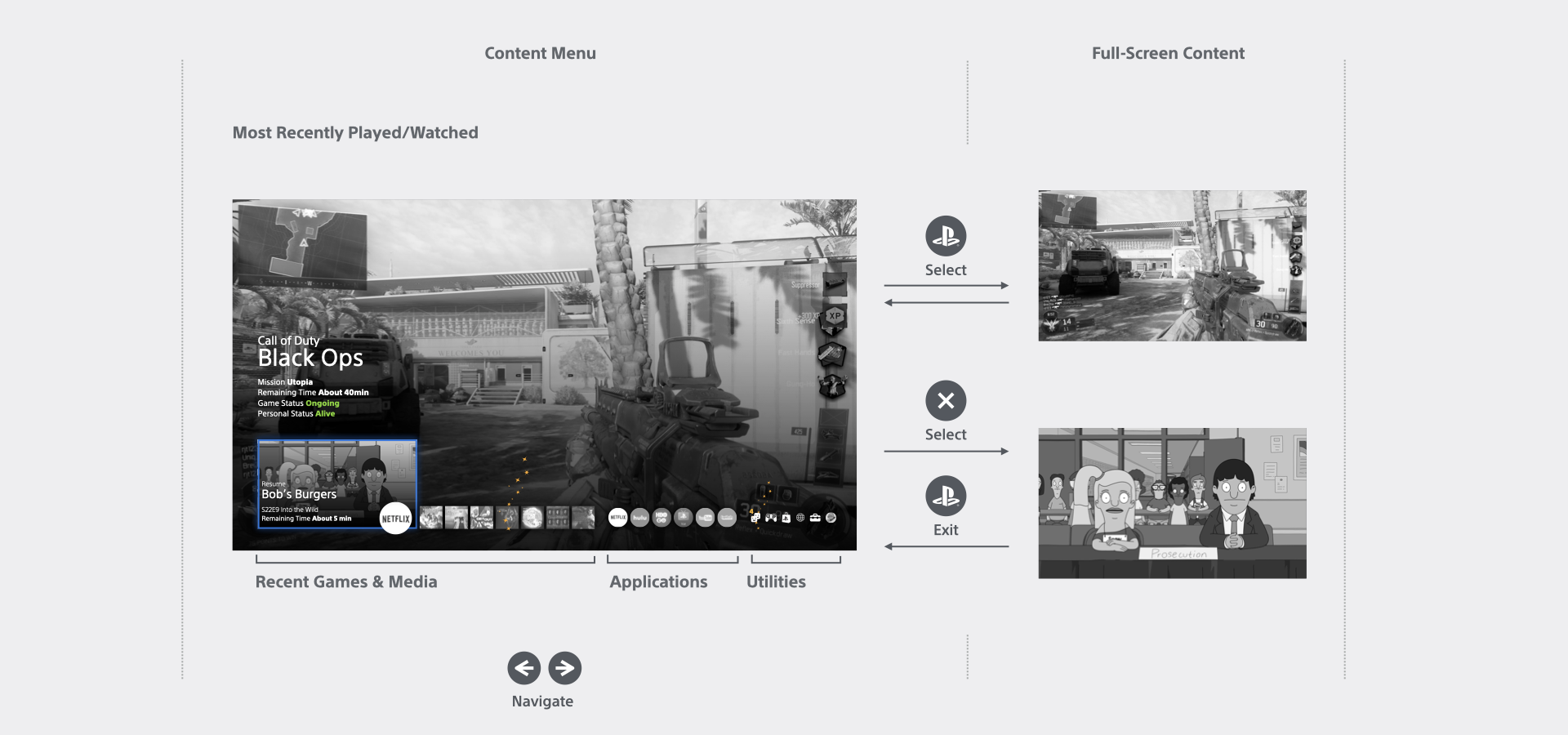Viewport: 1568px width, 735px height.
Task: Click the 'Exit' label
Action: pyautogui.click(x=946, y=529)
